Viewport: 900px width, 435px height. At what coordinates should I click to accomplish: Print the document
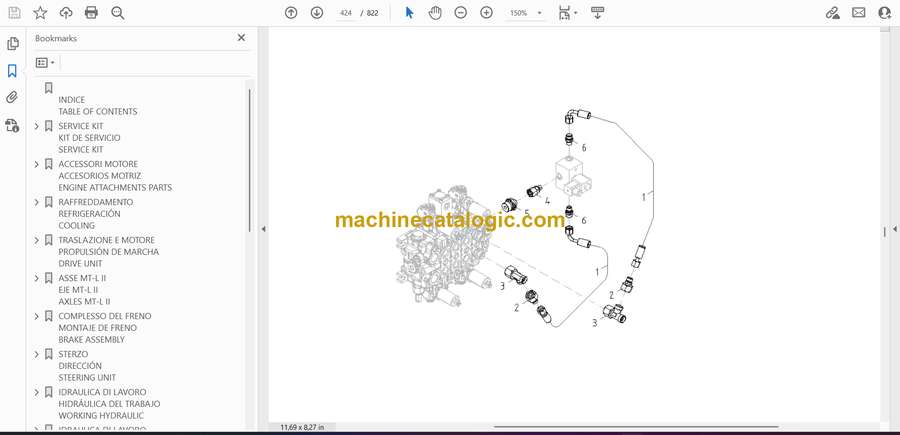[x=91, y=13]
